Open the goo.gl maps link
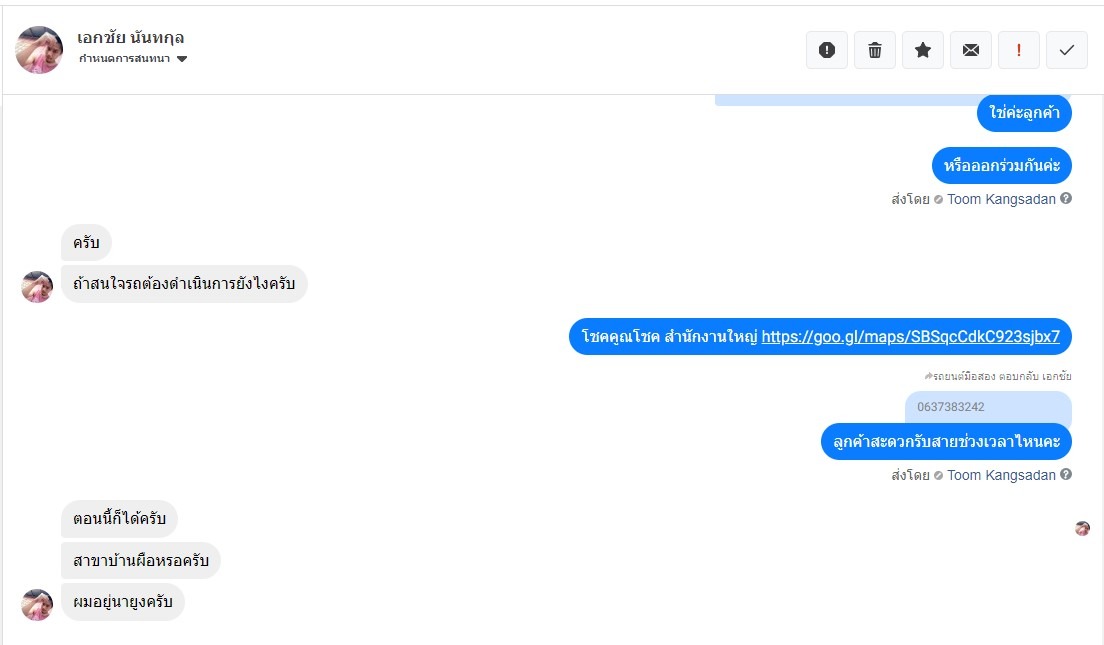This screenshot has height=645, width=1104. (x=910, y=337)
